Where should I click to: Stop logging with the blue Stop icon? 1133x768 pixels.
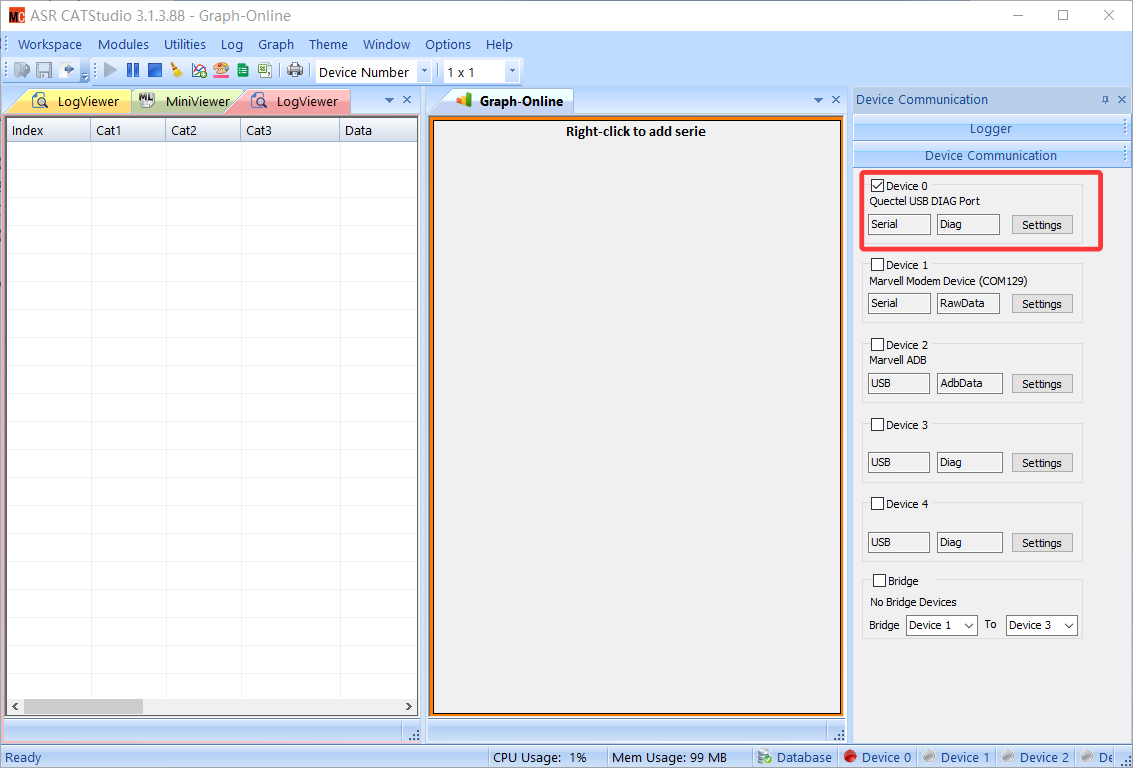(x=155, y=70)
